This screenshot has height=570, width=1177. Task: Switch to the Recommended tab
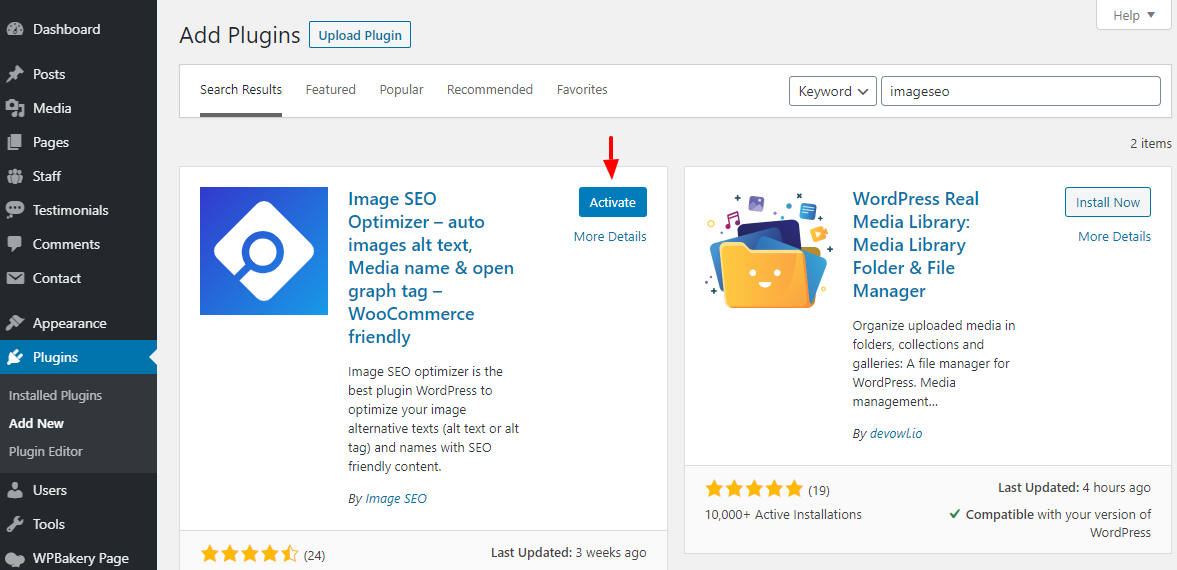coord(490,89)
